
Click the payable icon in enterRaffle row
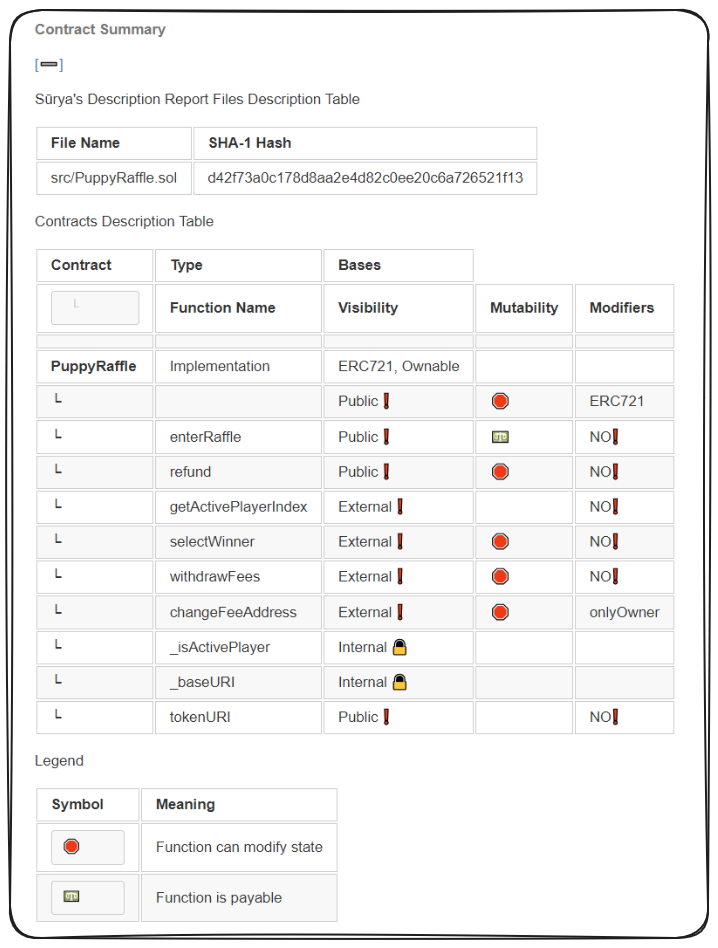500,437
